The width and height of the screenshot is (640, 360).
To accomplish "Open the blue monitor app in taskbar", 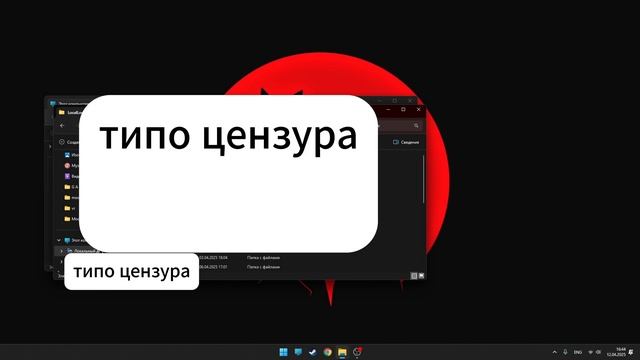I will (x=298, y=352).
